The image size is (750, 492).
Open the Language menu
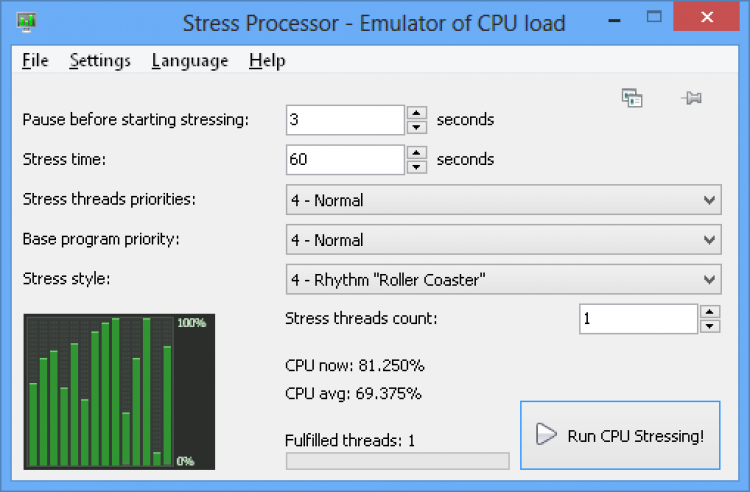tap(190, 61)
